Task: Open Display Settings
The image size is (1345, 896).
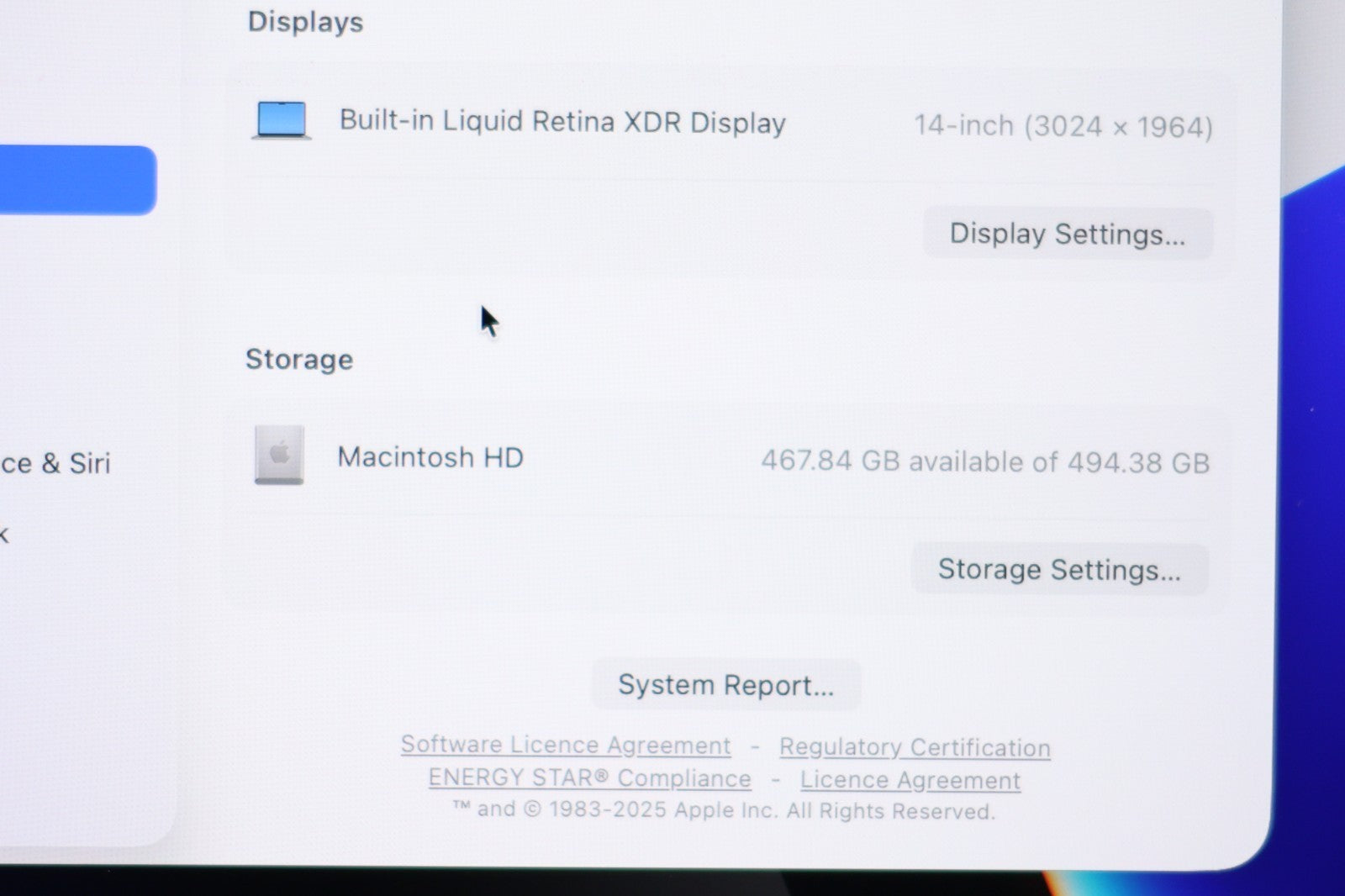Action: point(1067,234)
